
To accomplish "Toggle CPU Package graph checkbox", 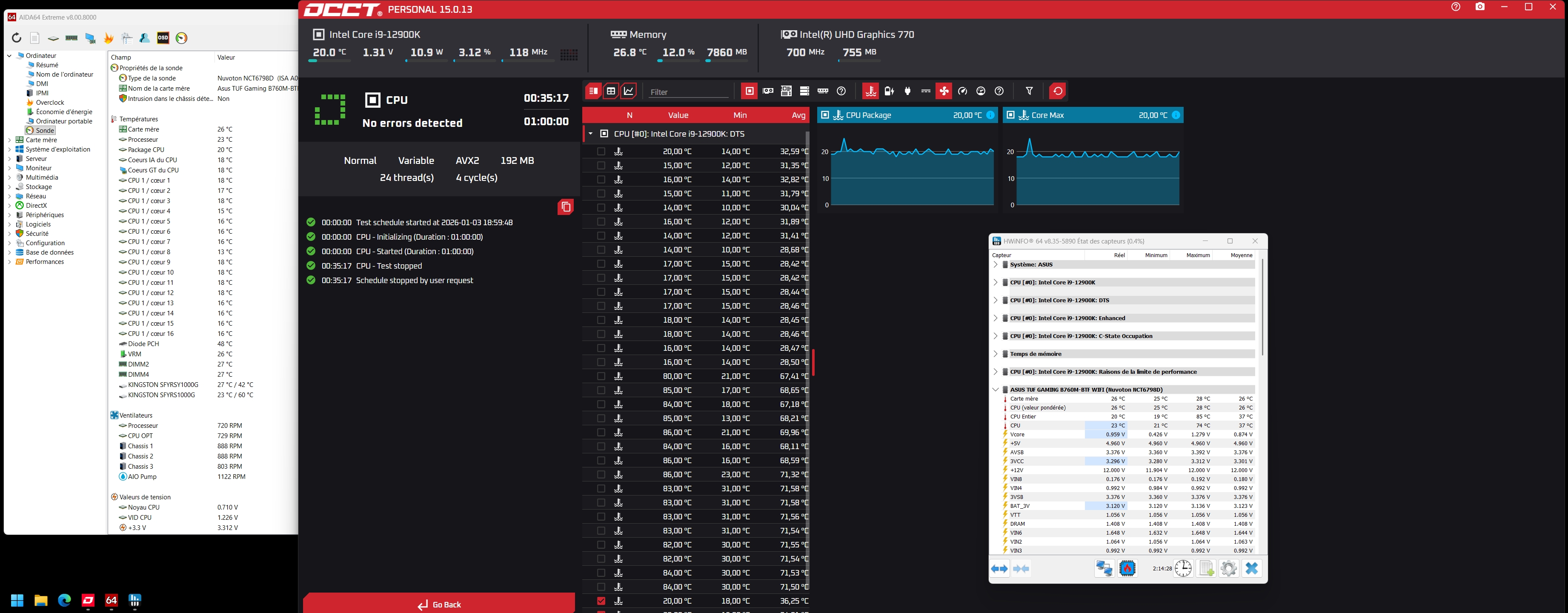I will point(825,115).
